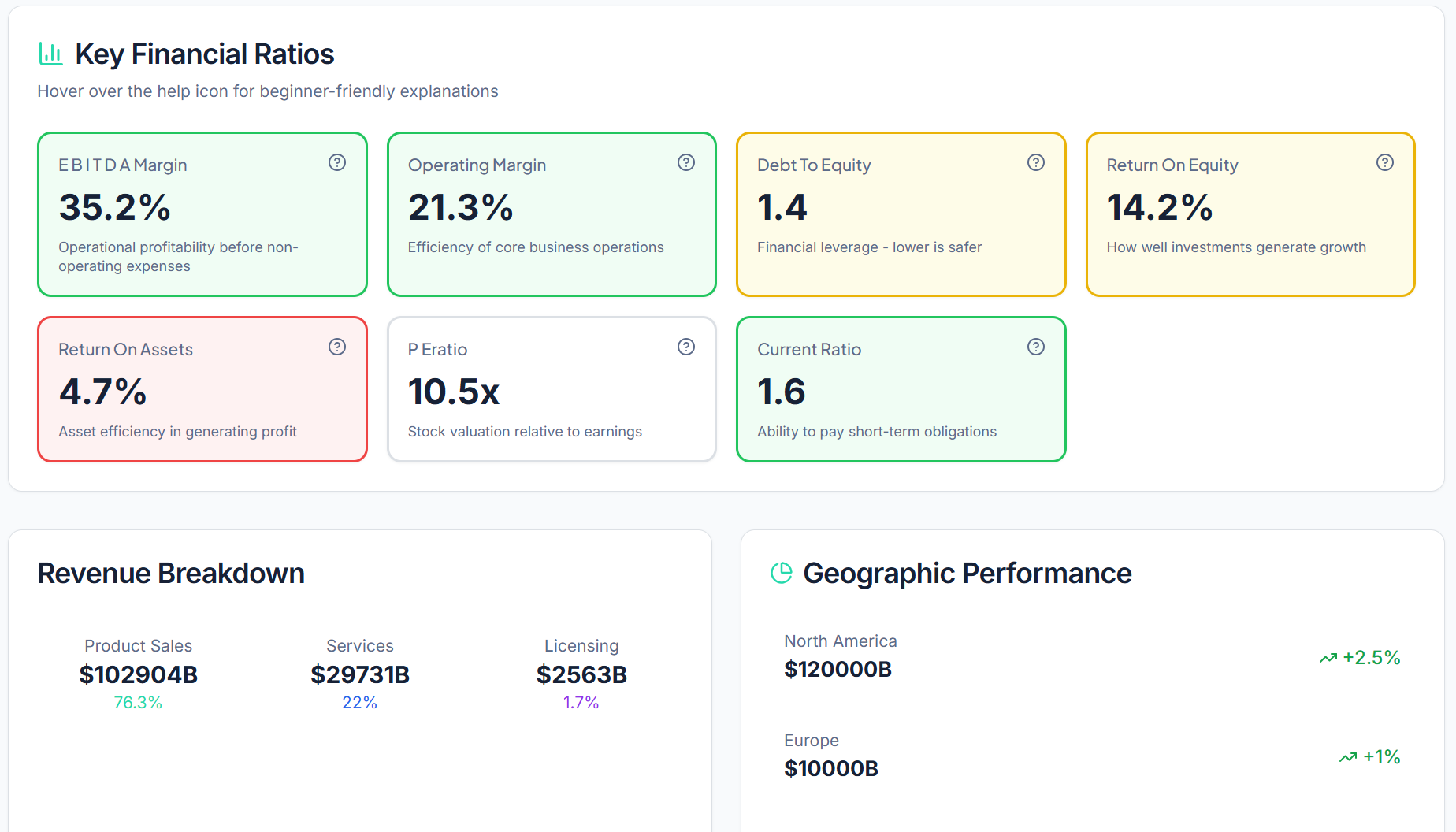Open the PE Ratio explanation icon
This screenshot has width=1456, height=832.
[685, 347]
